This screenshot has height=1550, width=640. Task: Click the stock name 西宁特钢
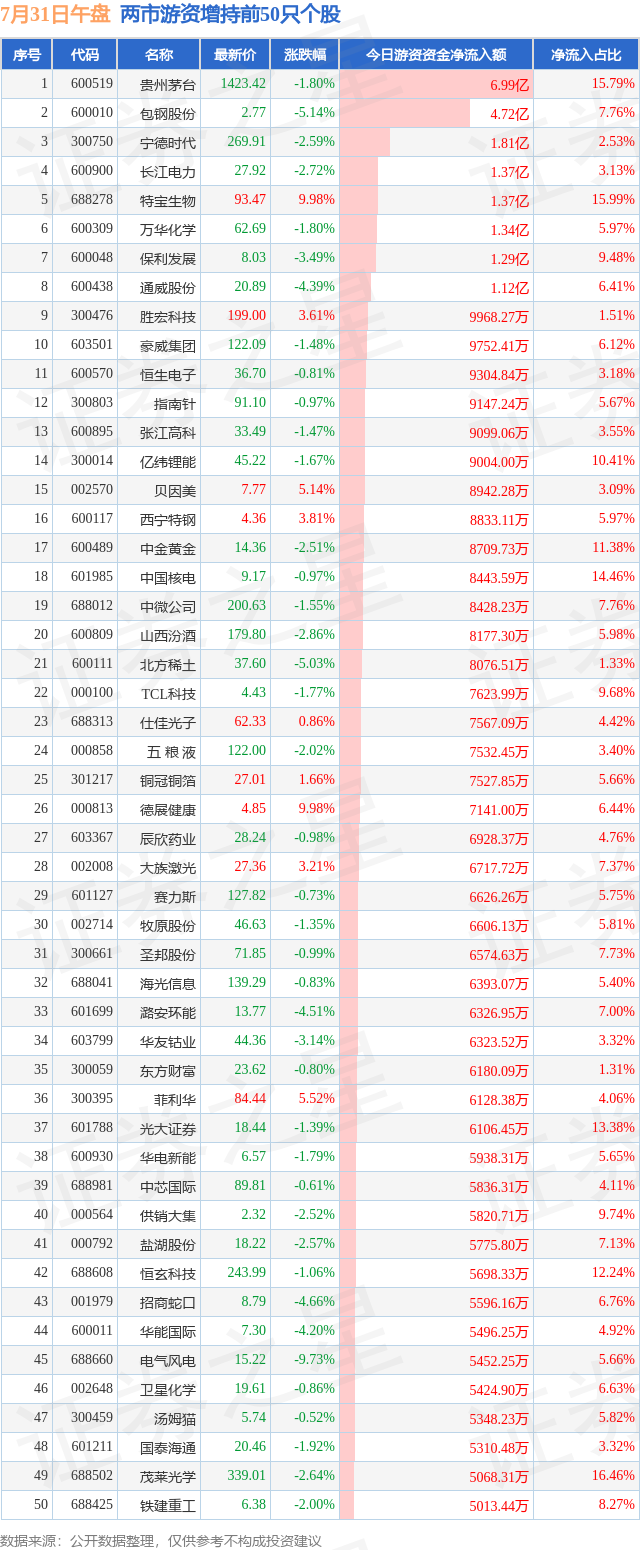coord(168,519)
